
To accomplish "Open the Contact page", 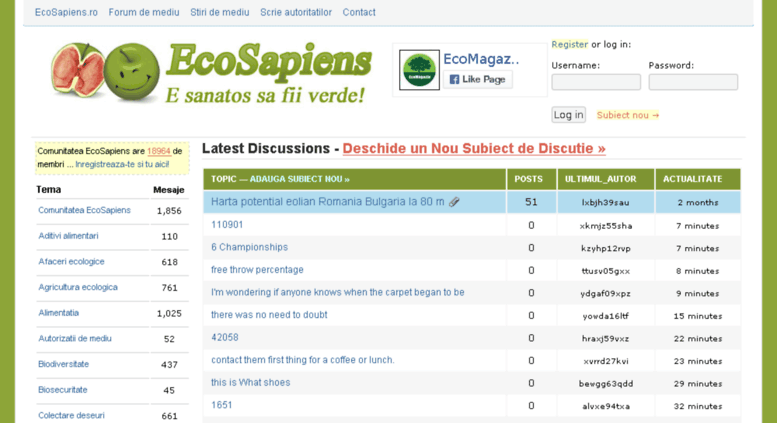I will coord(359,12).
